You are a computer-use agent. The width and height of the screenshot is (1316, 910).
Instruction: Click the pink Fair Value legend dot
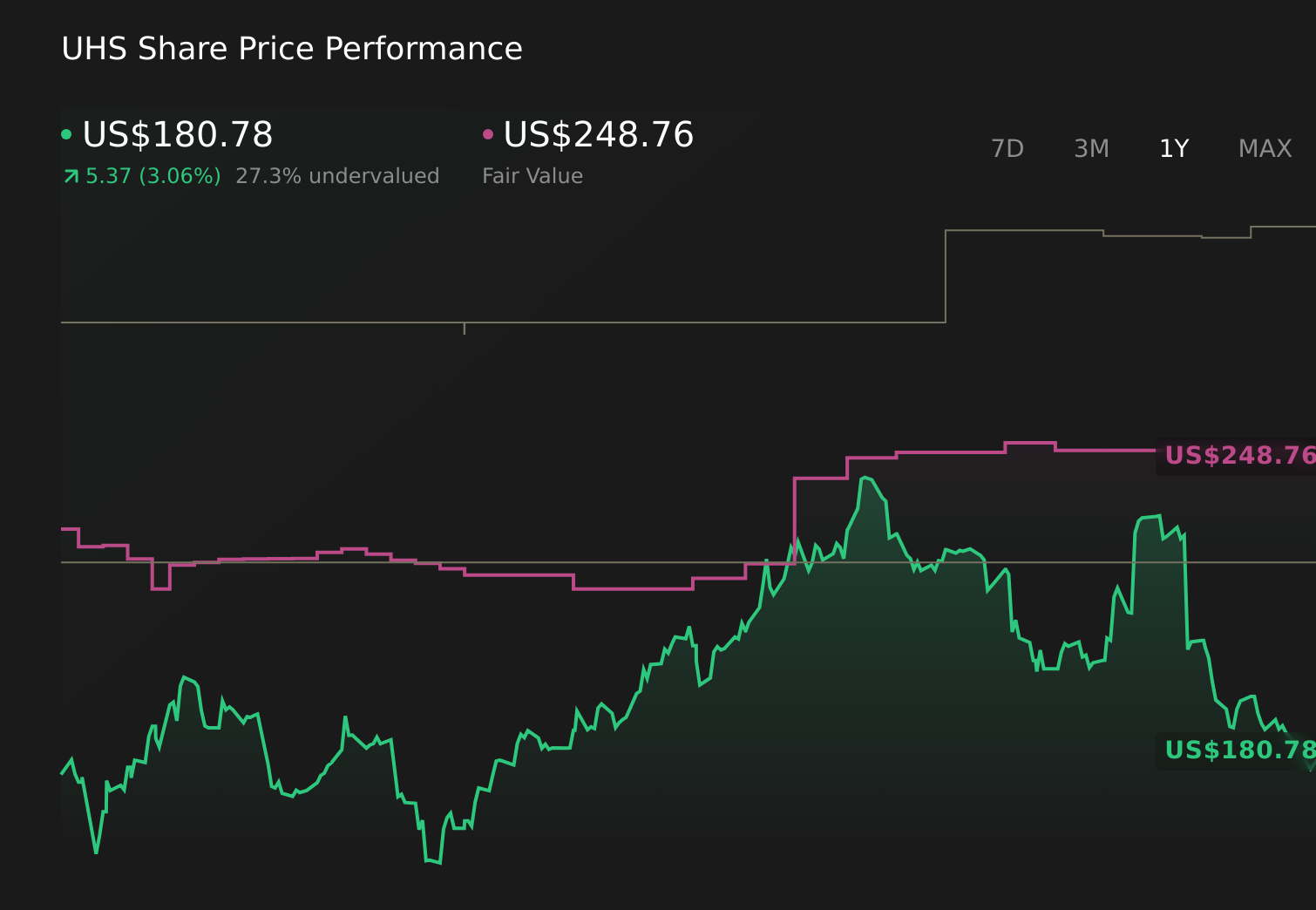tap(488, 132)
